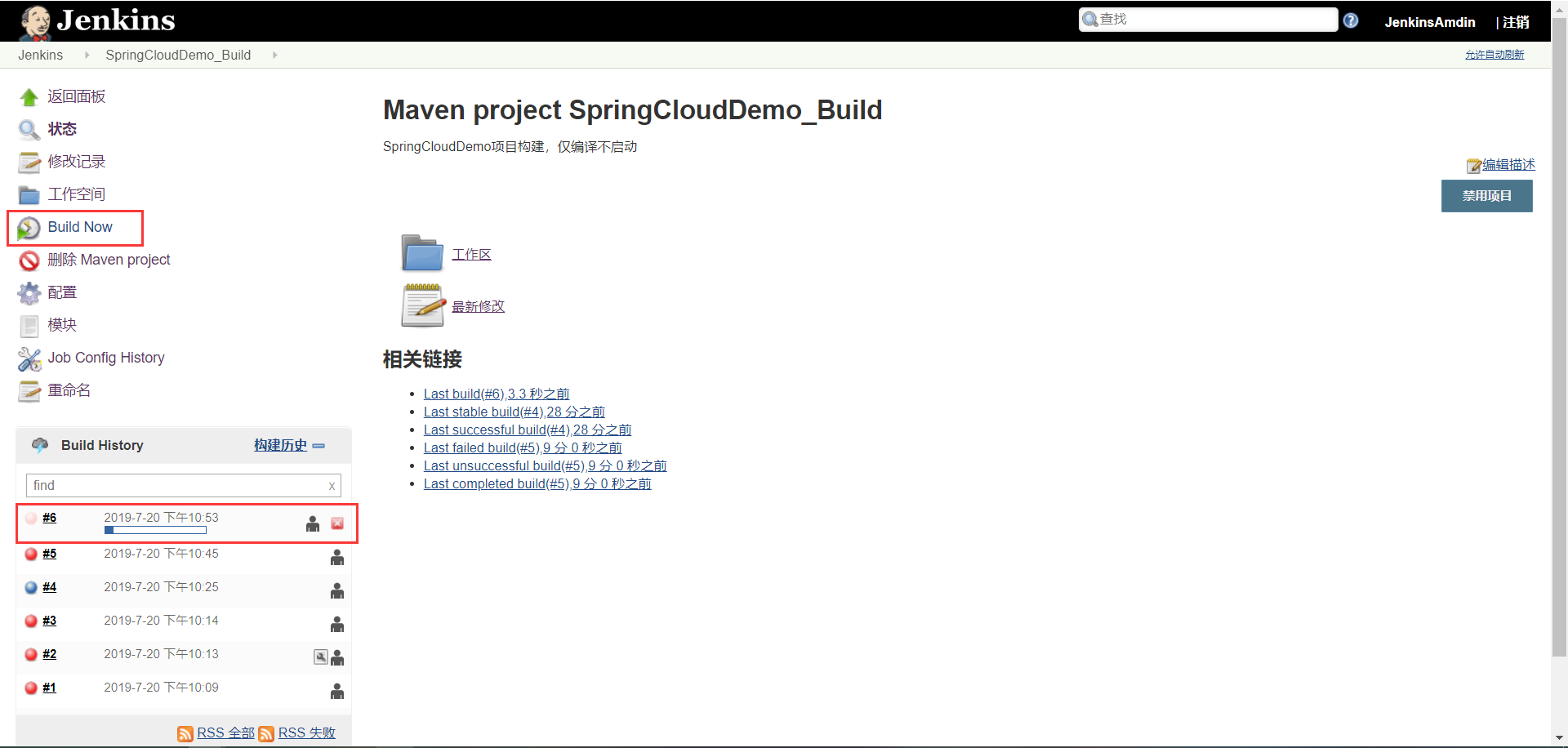Click the 工作区 link
The height and width of the screenshot is (748, 1568).
pos(471,254)
